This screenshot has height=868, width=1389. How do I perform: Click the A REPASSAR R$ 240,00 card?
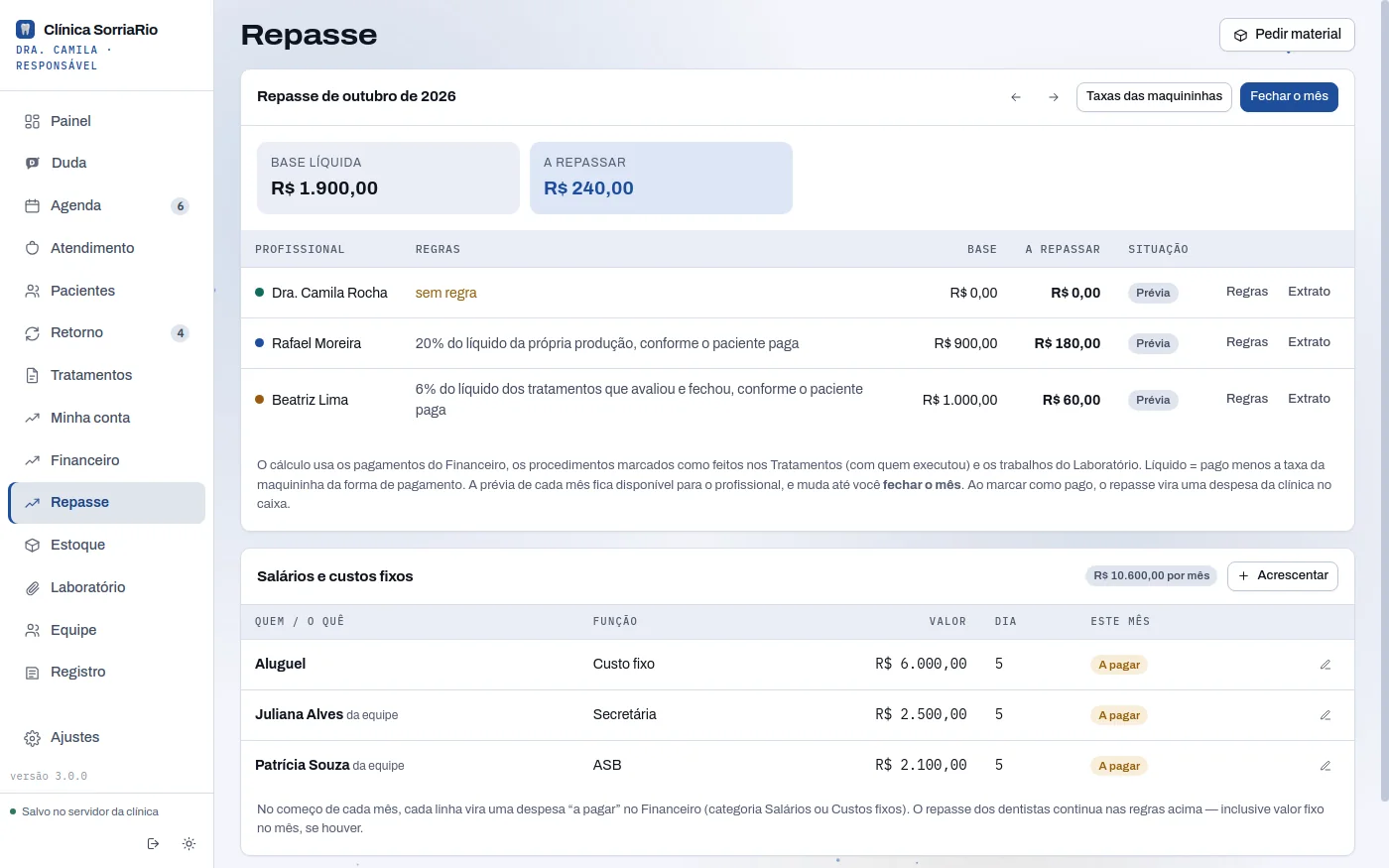[x=661, y=178]
